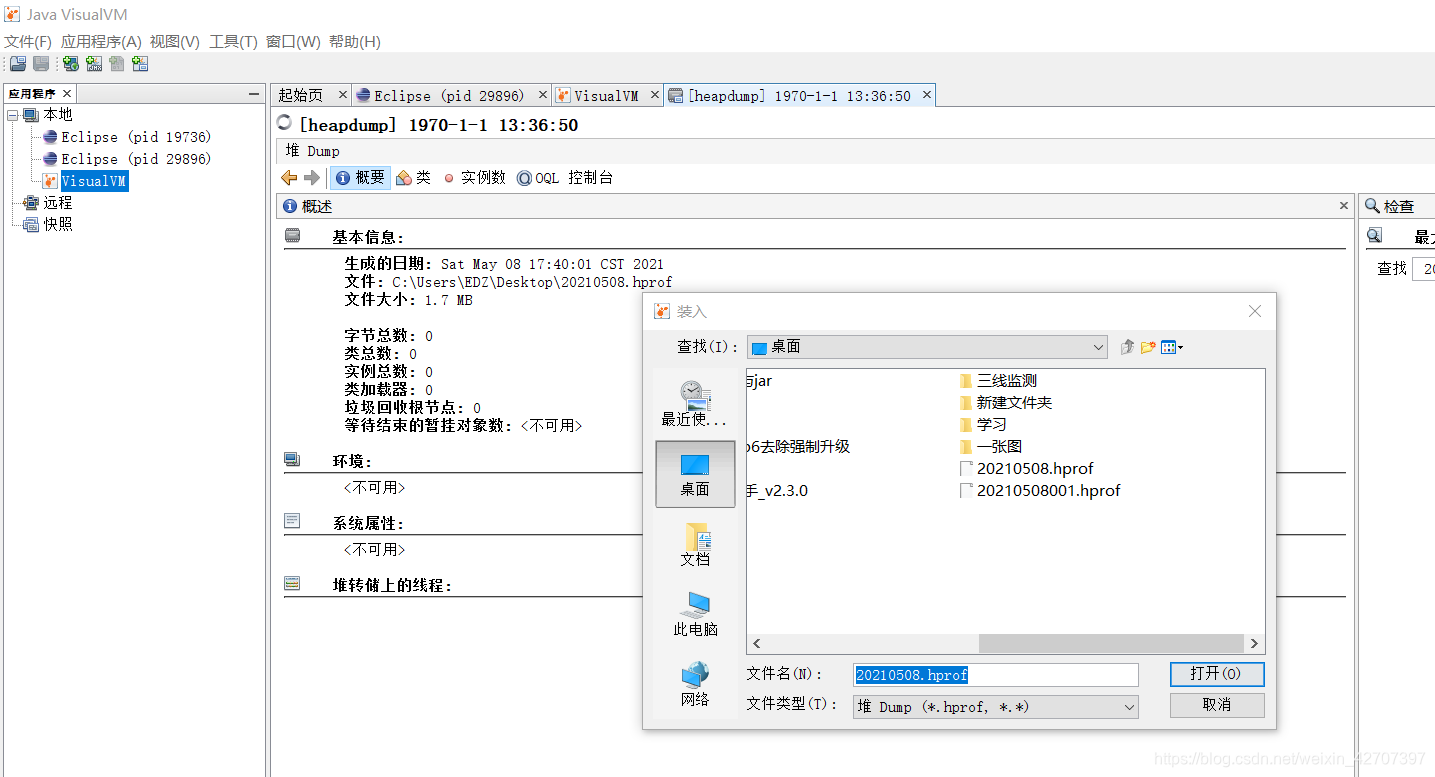Click the Create New Folder icon in dialog
The image size is (1435, 777).
pyautogui.click(x=1148, y=347)
